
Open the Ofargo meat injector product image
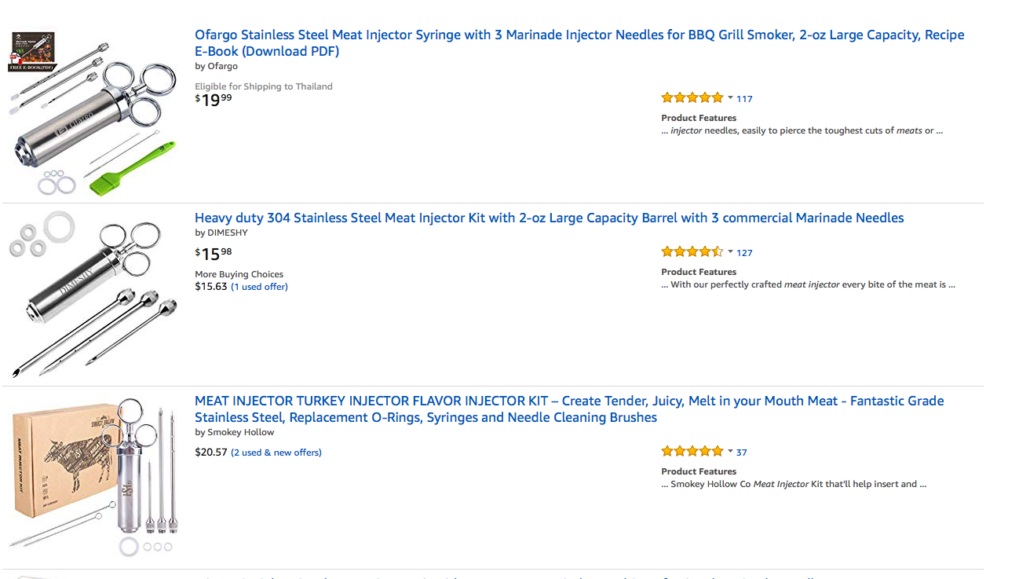(x=93, y=113)
